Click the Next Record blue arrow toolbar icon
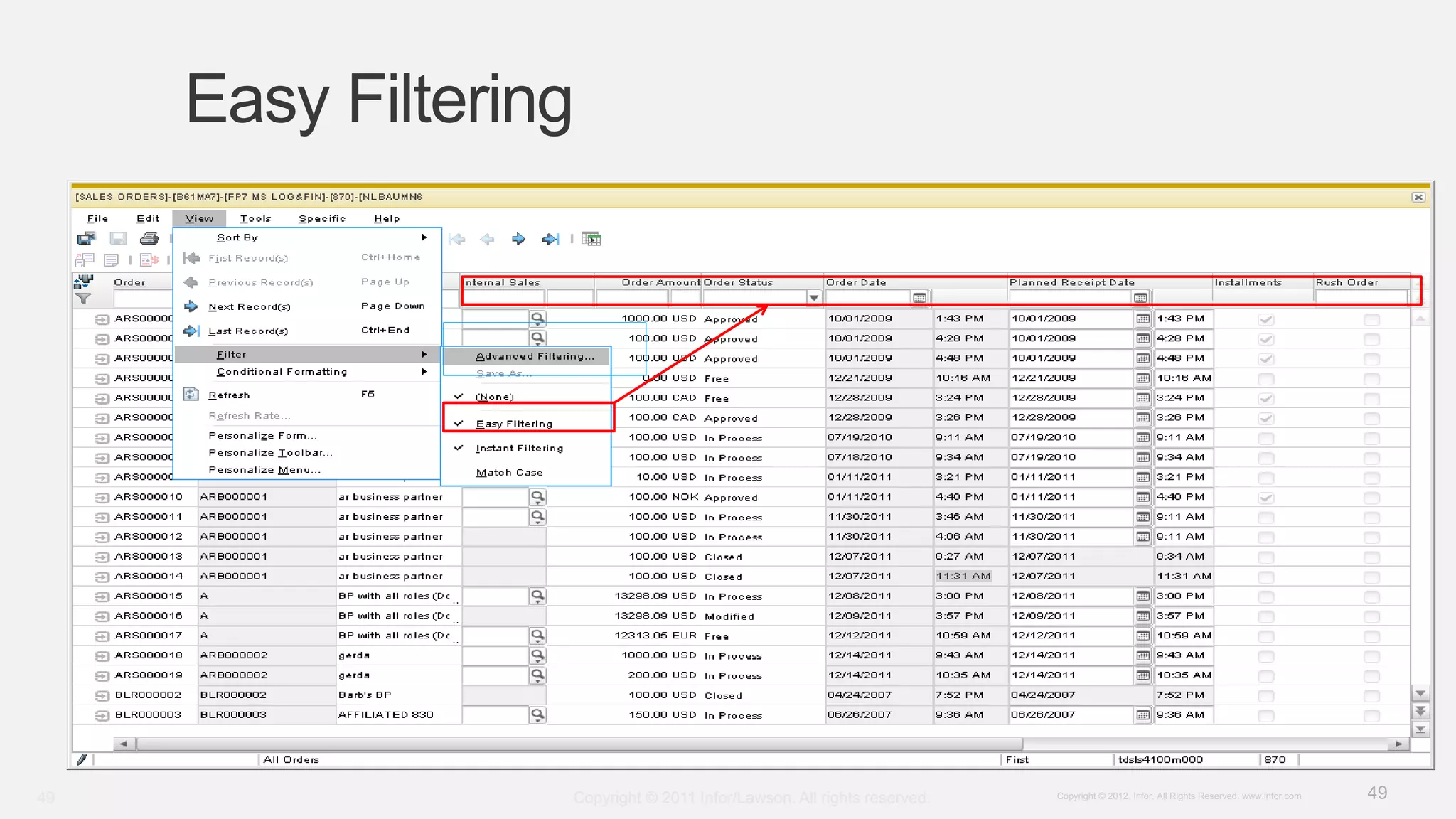1456x819 pixels. point(519,239)
